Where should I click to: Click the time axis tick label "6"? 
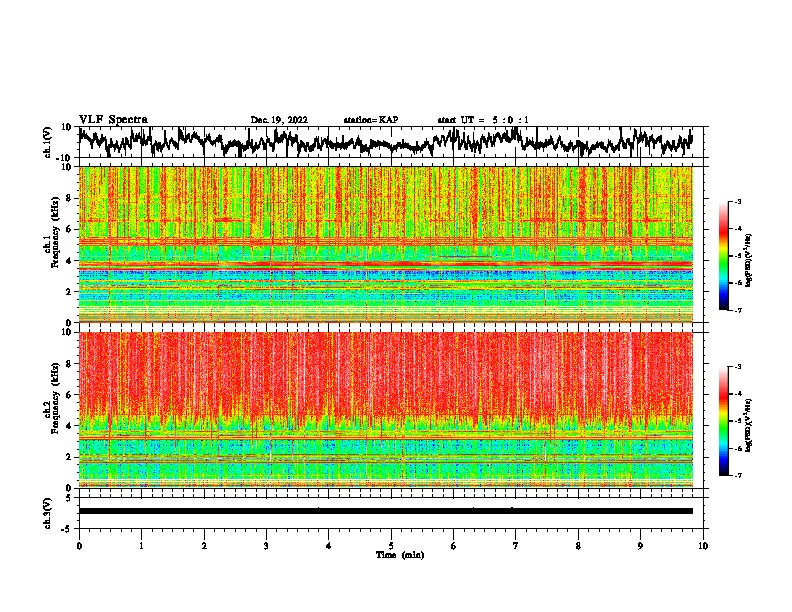(454, 546)
